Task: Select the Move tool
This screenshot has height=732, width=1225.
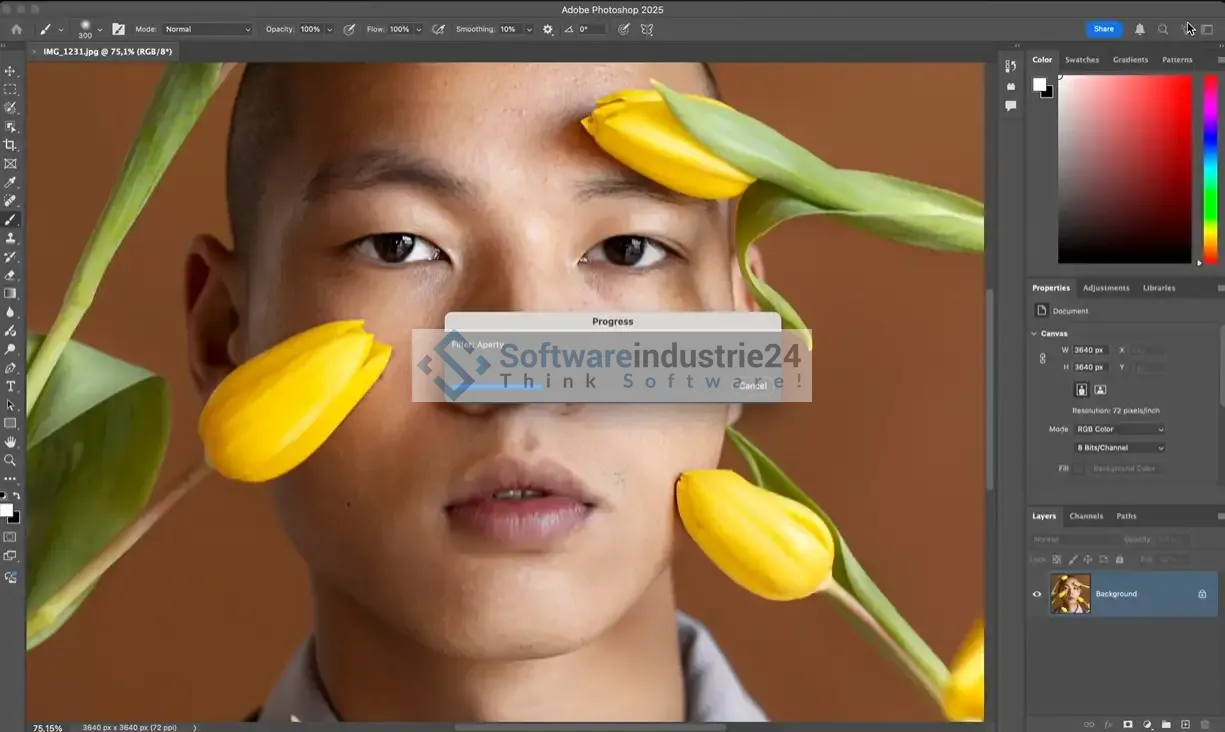Action: point(11,71)
